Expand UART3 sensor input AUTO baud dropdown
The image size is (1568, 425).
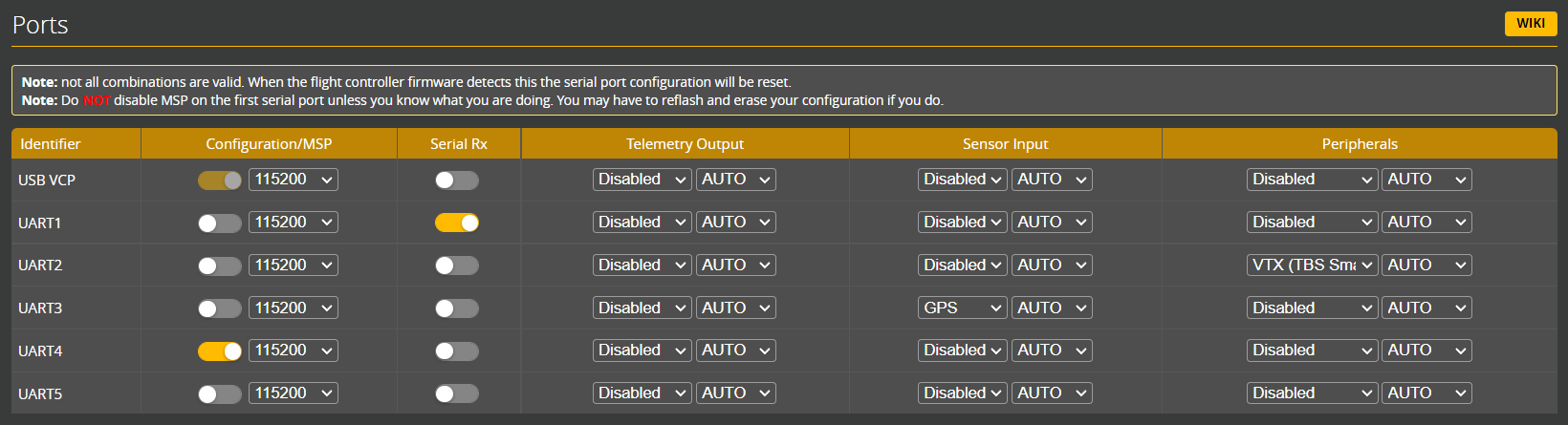(x=1052, y=308)
